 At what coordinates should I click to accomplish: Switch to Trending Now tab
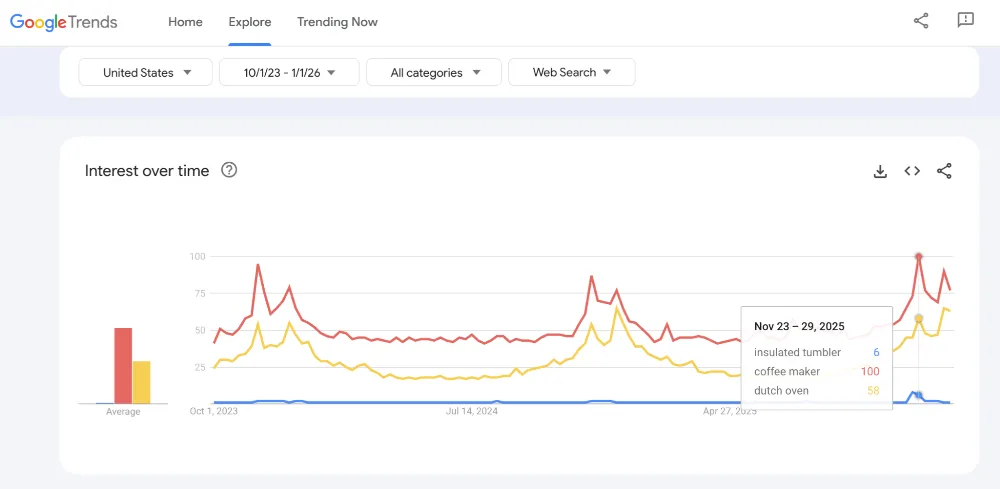(x=337, y=22)
